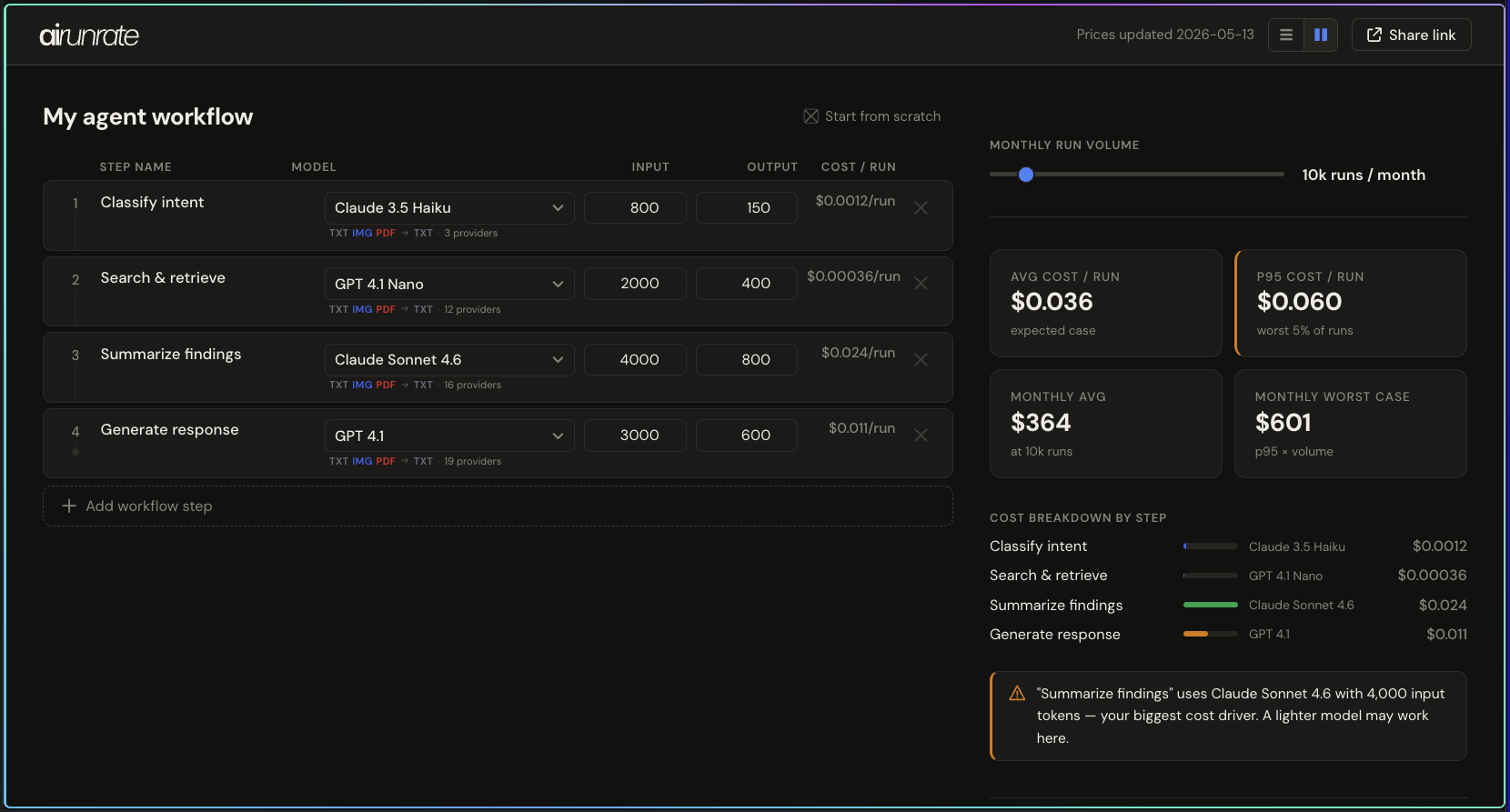The image size is (1510, 812).
Task: Click the $0.024/run cost in Summarize findings row
Action: (858, 353)
